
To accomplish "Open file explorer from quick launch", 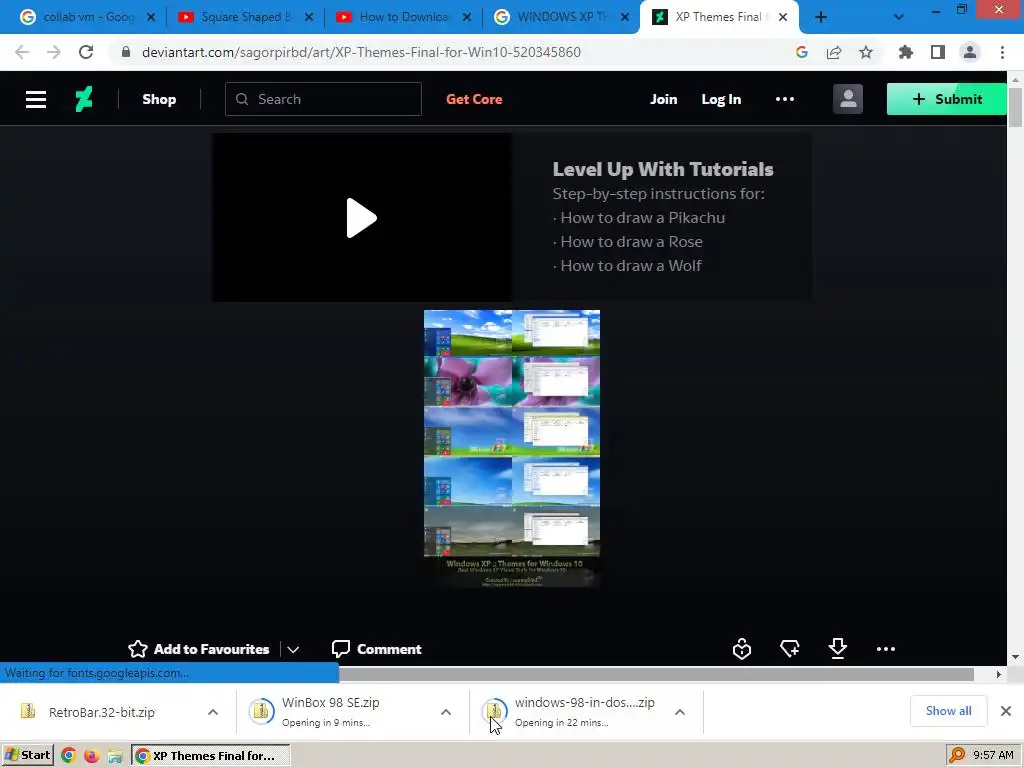I will (115, 756).
